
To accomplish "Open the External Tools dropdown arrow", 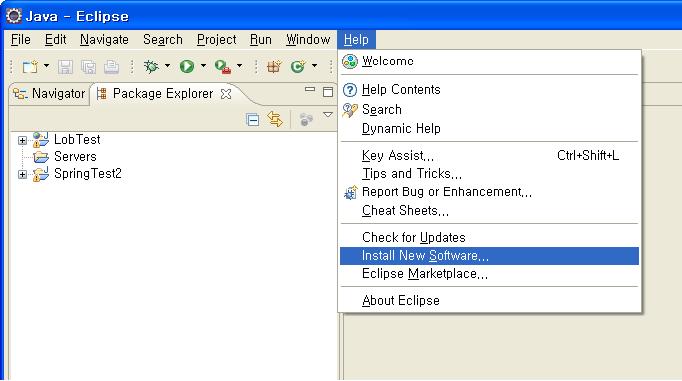I will [239, 66].
